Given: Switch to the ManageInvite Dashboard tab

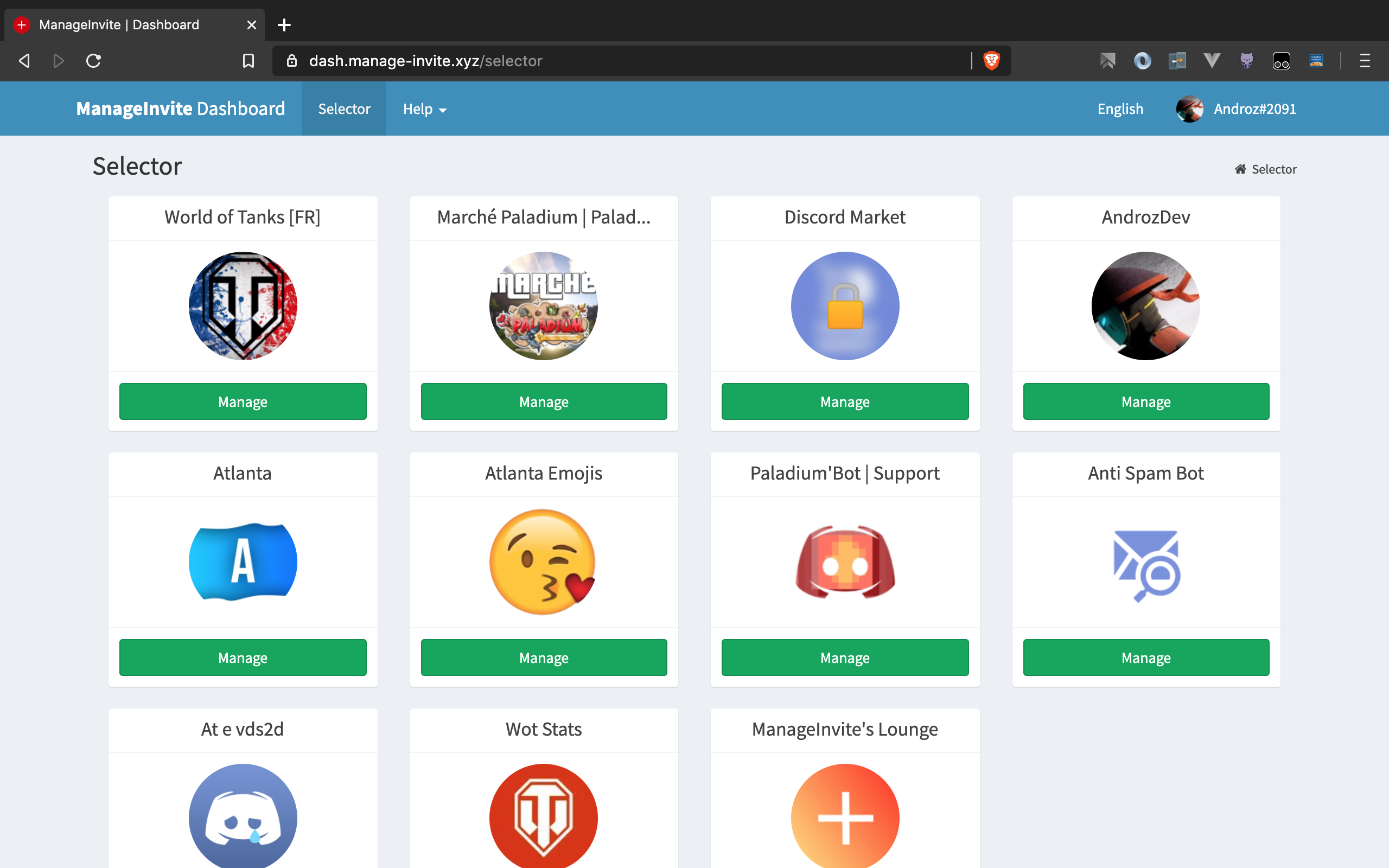Looking at the screenshot, I should coord(119,25).
